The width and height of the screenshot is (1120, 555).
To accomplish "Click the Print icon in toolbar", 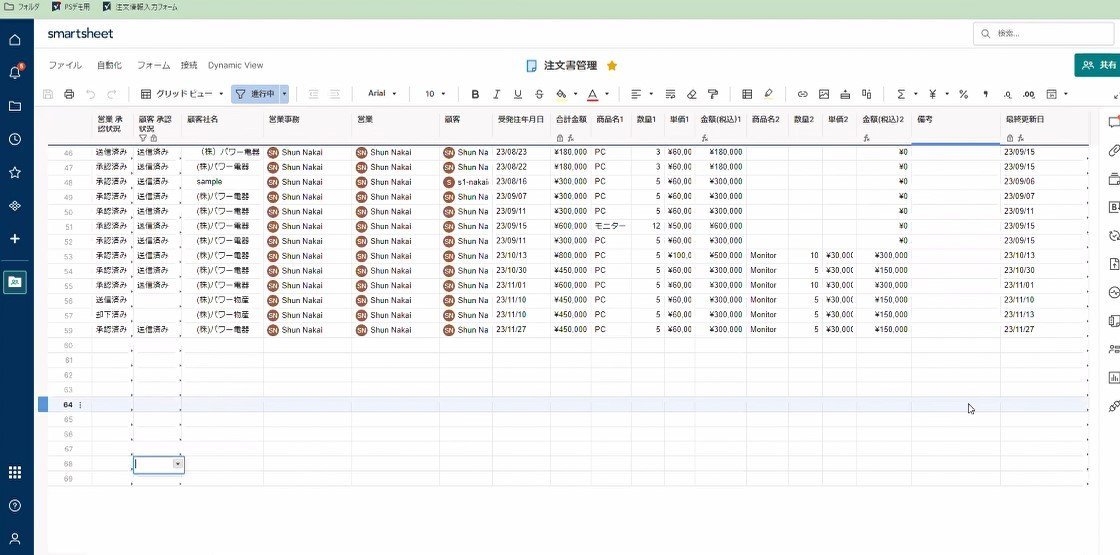I will point(69,94).
